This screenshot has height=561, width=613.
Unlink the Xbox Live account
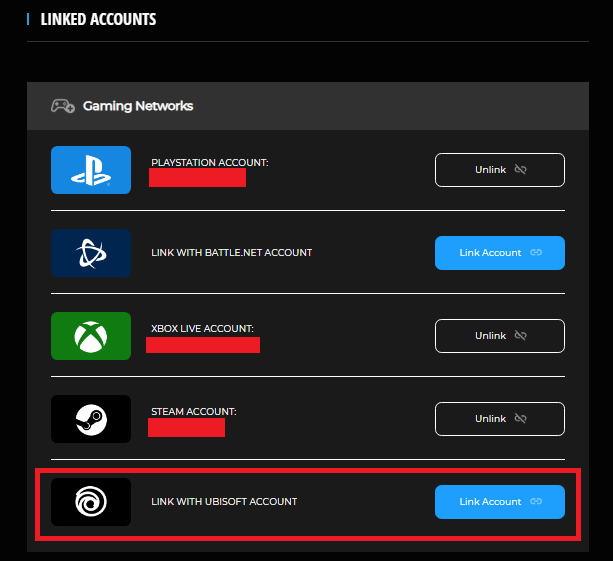tap(500, 336)
